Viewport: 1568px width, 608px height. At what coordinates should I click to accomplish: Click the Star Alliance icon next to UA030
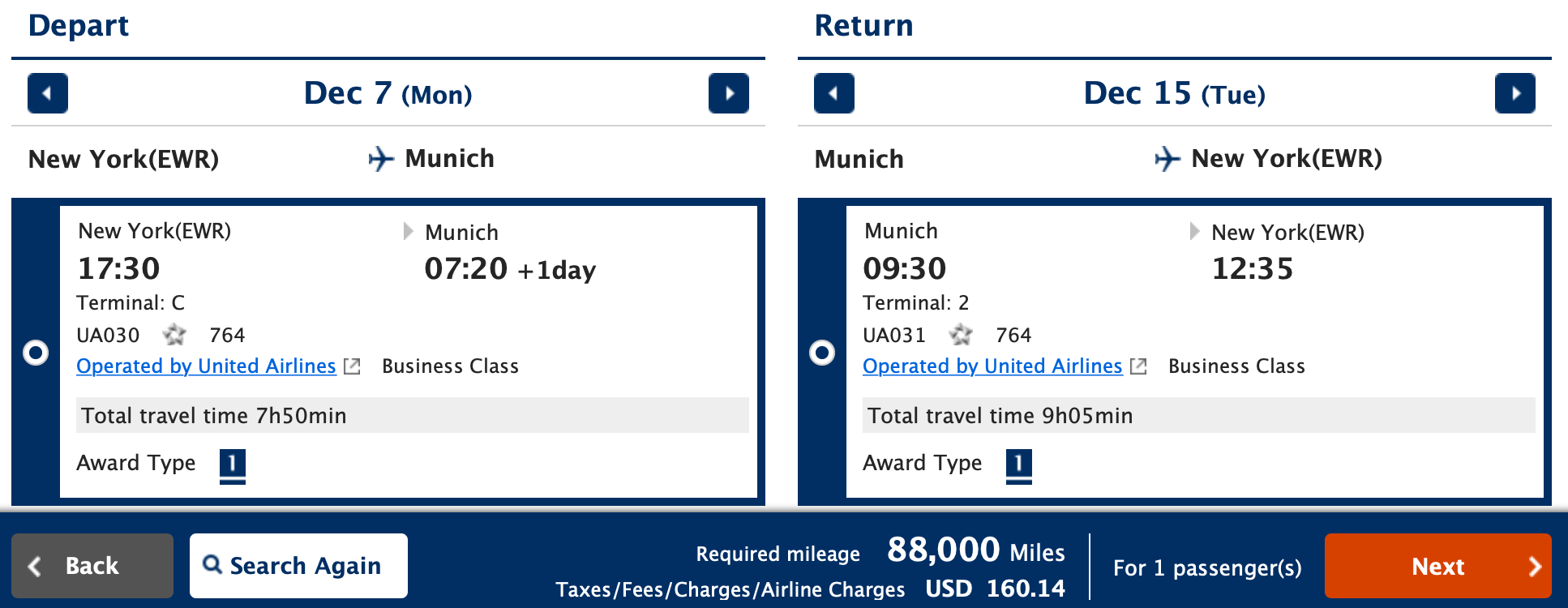(174, 335)
